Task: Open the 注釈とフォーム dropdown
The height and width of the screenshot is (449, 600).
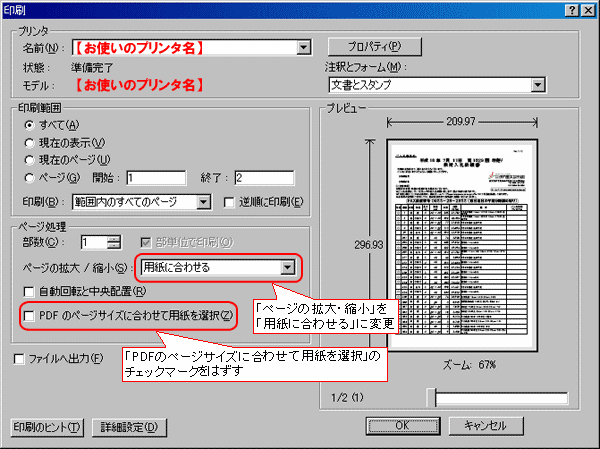Action: pyautogui.click(x=538, y=85)
